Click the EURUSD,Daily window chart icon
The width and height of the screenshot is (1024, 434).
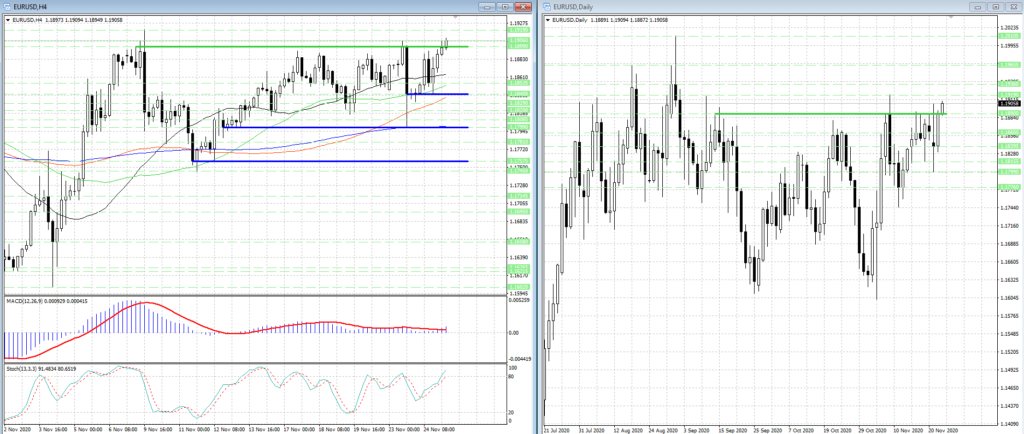549,6
